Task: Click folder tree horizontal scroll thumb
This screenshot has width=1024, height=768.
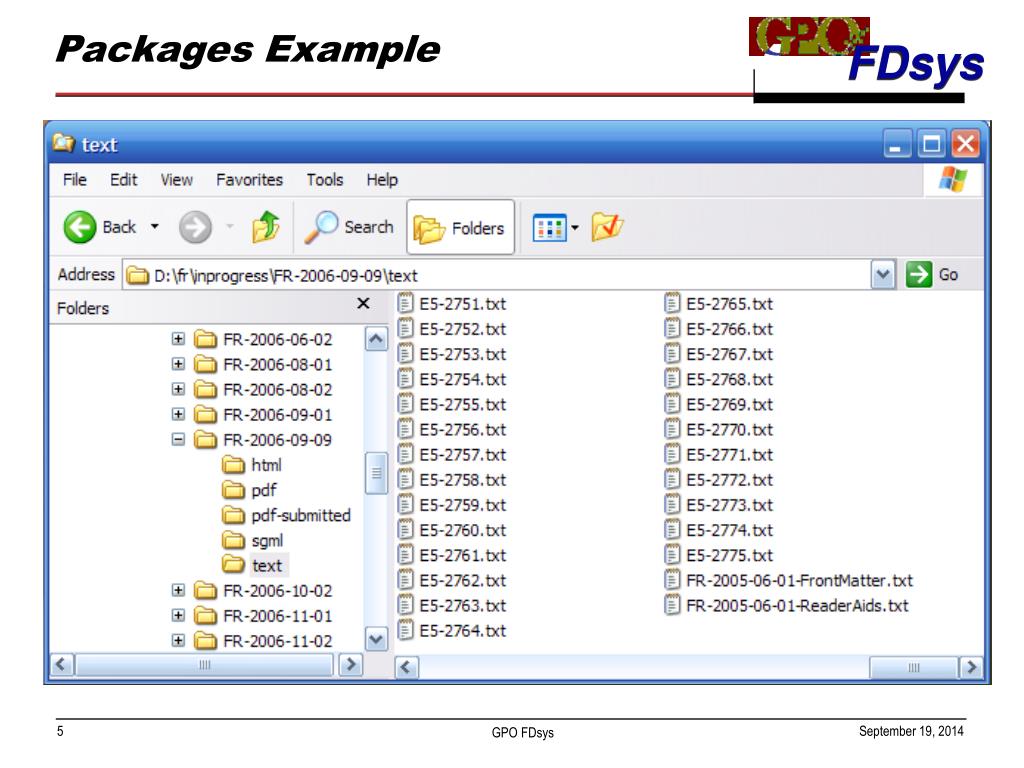Action: (x=204, y=665)
